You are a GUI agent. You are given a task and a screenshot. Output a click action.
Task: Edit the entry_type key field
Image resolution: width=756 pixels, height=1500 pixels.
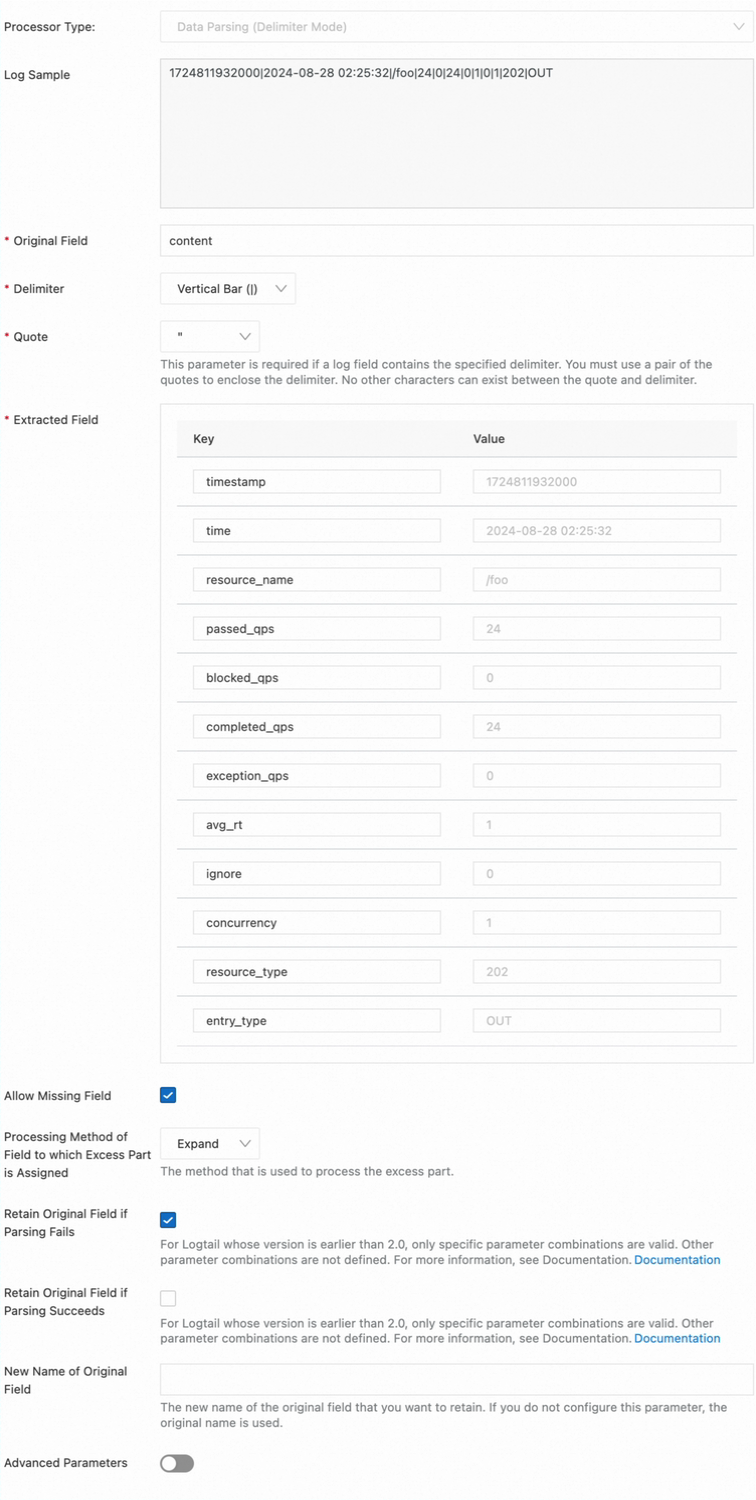click(316, 1021)
